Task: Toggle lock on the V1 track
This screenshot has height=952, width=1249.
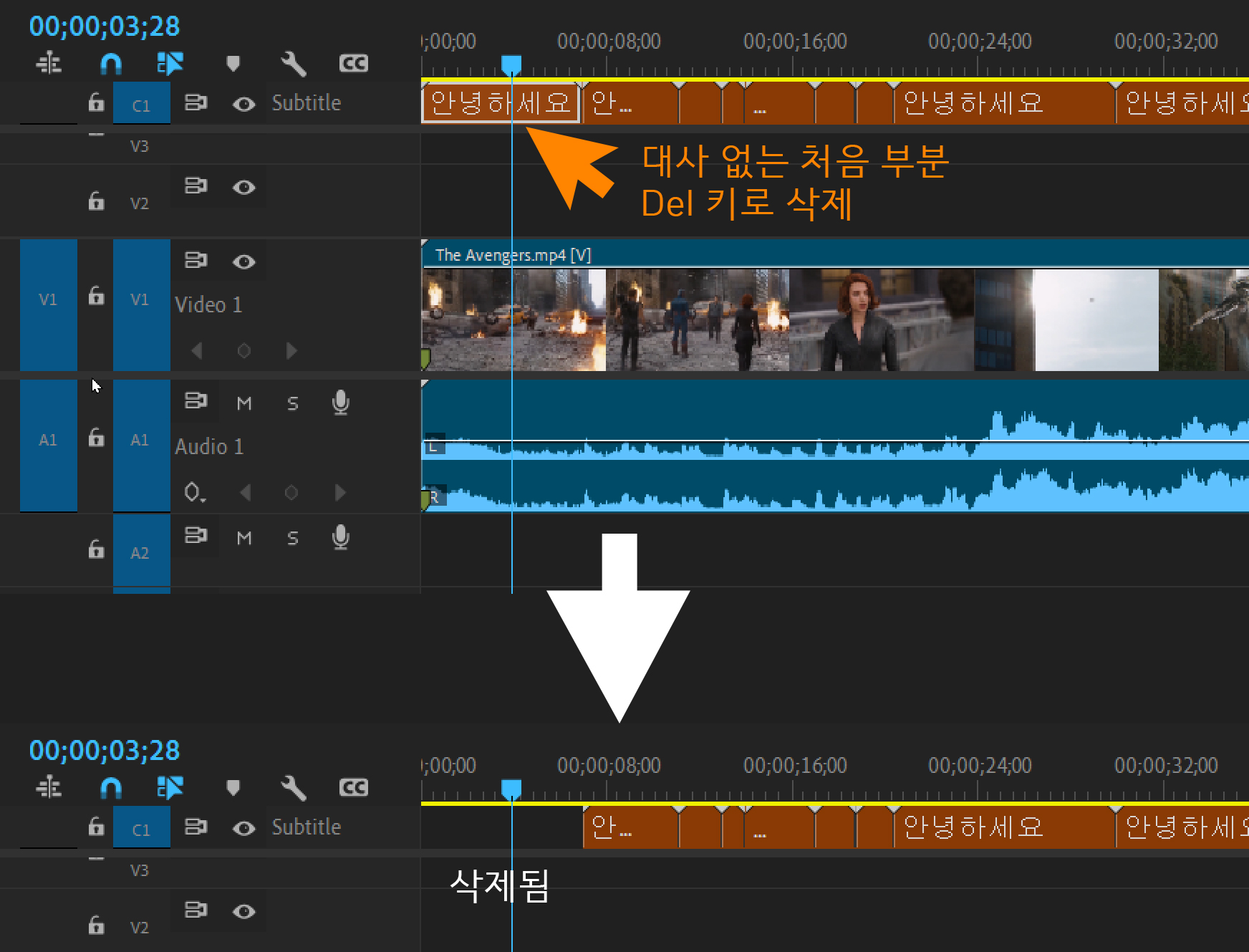Action: (96, 295)
